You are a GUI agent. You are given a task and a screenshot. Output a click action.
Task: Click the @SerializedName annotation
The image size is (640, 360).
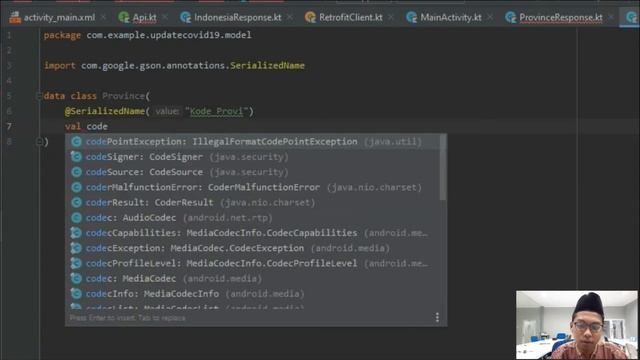105,111
